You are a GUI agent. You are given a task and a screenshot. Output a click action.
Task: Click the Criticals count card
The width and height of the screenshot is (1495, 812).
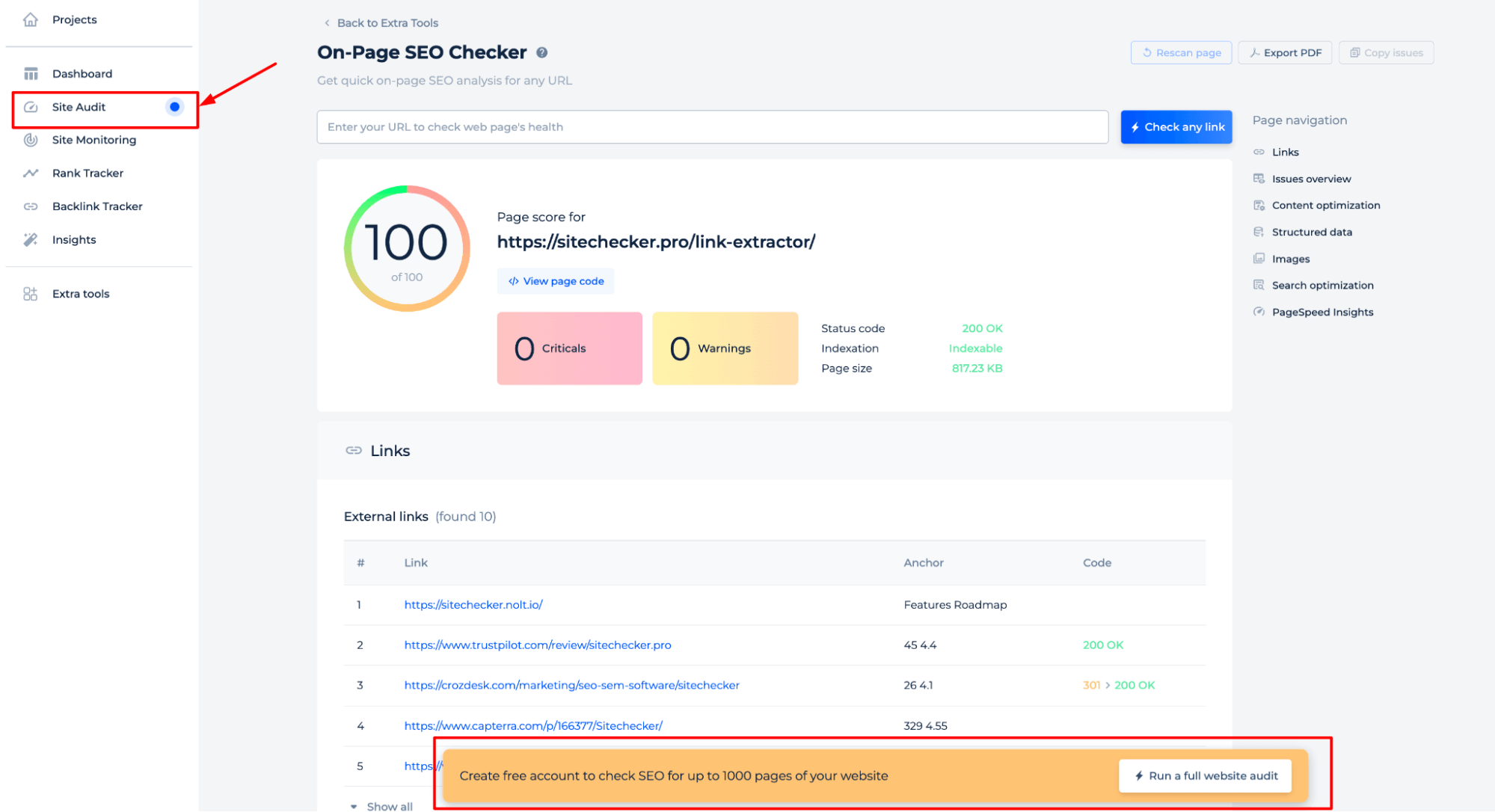point(570,348)
